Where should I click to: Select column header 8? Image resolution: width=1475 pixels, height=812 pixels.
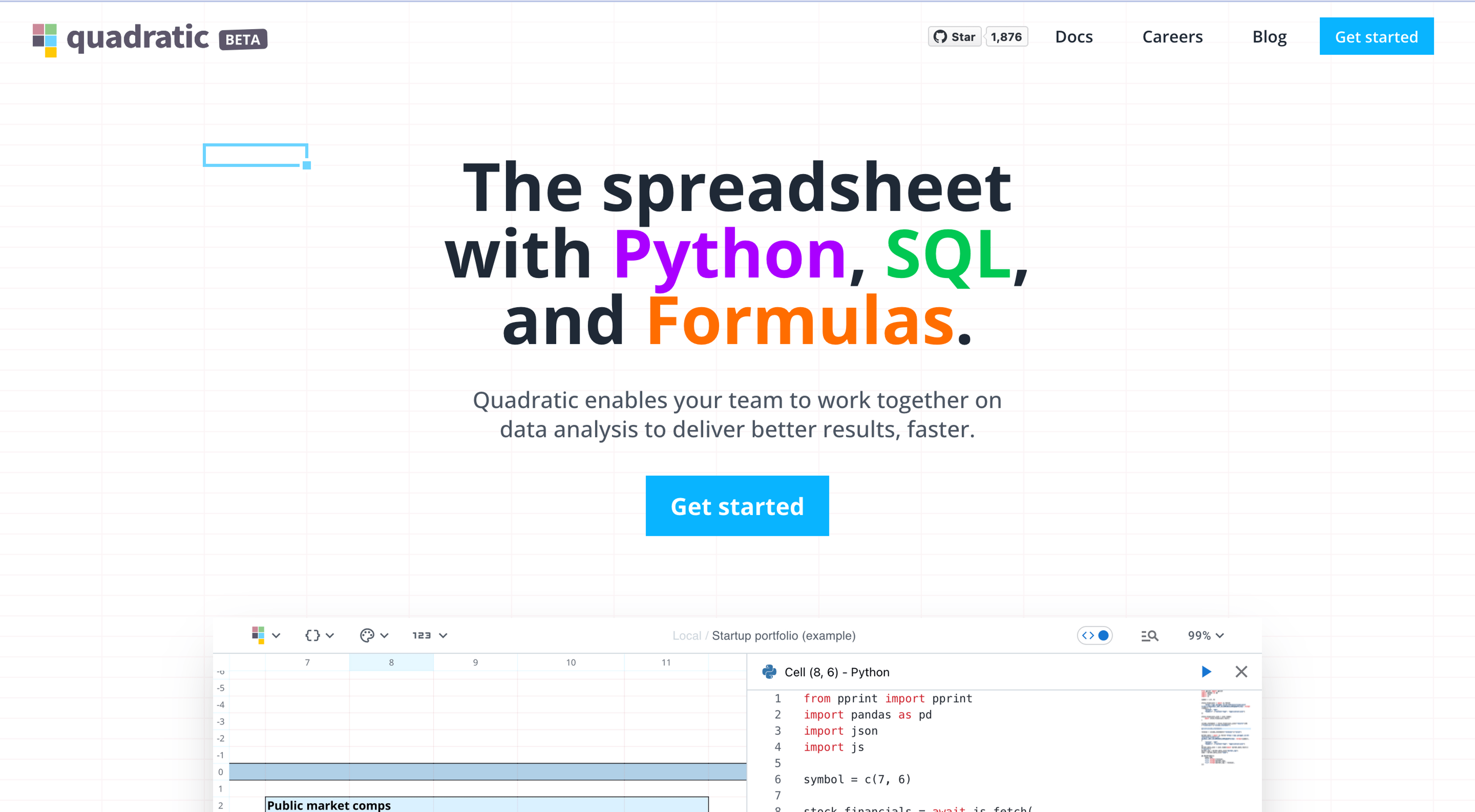click(x=392, y=663)
